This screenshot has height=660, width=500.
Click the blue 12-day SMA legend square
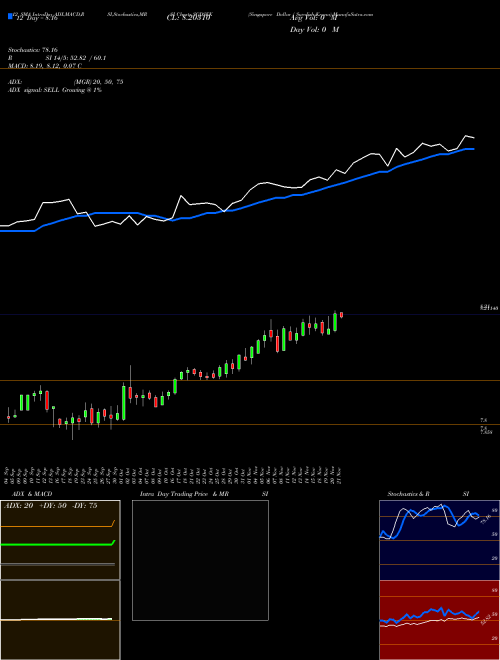point(10,17)
